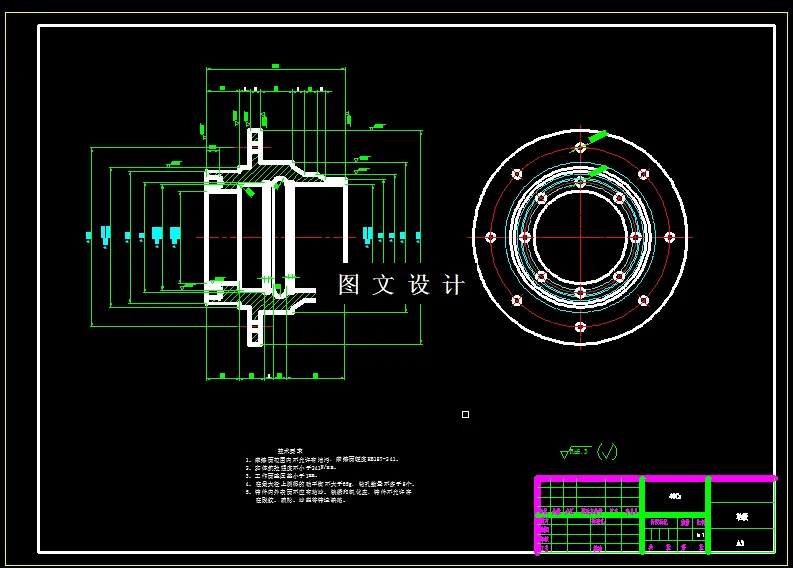Click the 40Cr material cell in title block
Screen dimensions: 793x568
click(675, 496)
